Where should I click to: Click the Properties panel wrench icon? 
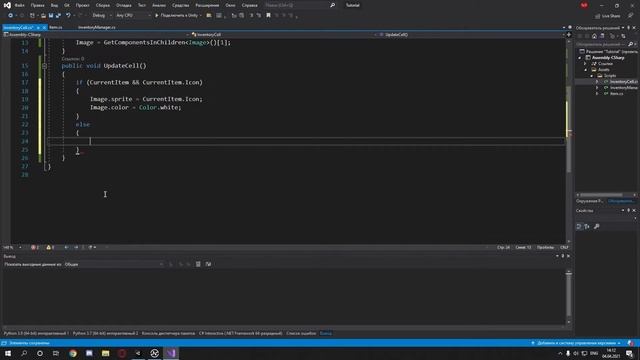[x=597, y=226]
